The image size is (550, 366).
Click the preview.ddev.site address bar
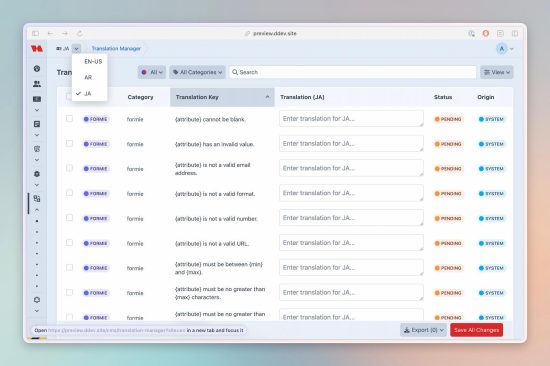click(x=275, y=33)
